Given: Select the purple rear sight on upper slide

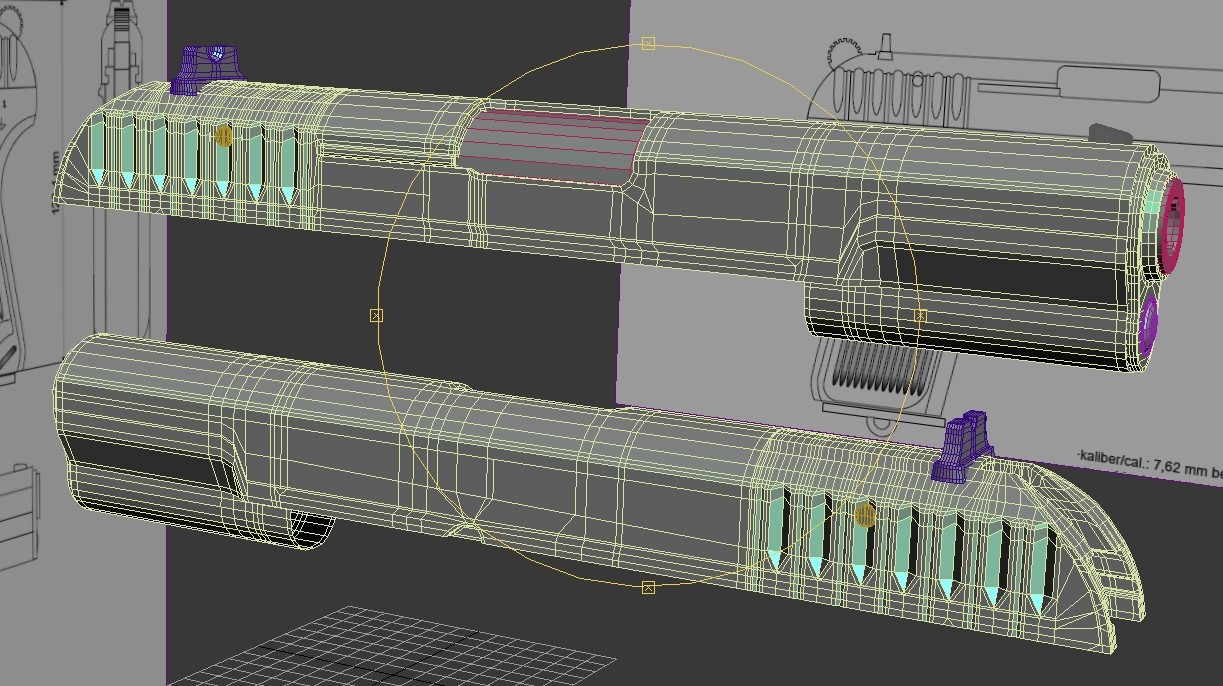Looking at the screenshot, I should point(210,68).
